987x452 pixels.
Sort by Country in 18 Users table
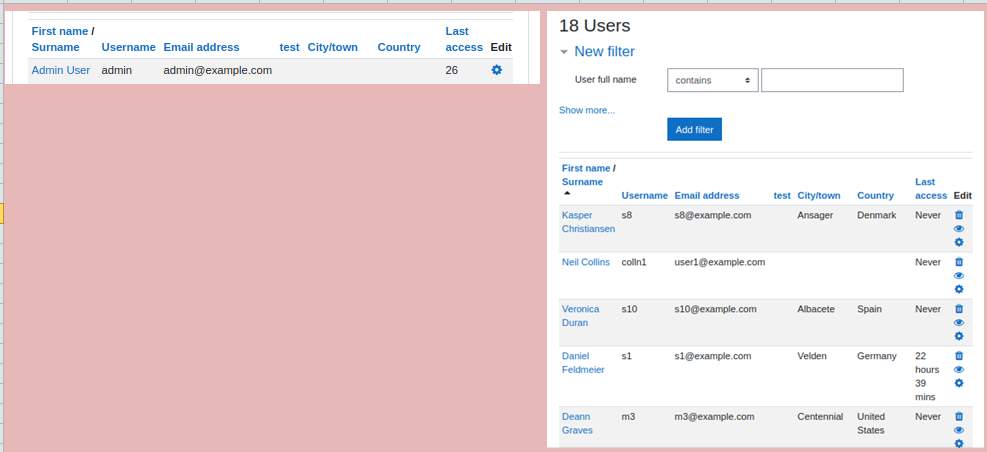point(875,196)
